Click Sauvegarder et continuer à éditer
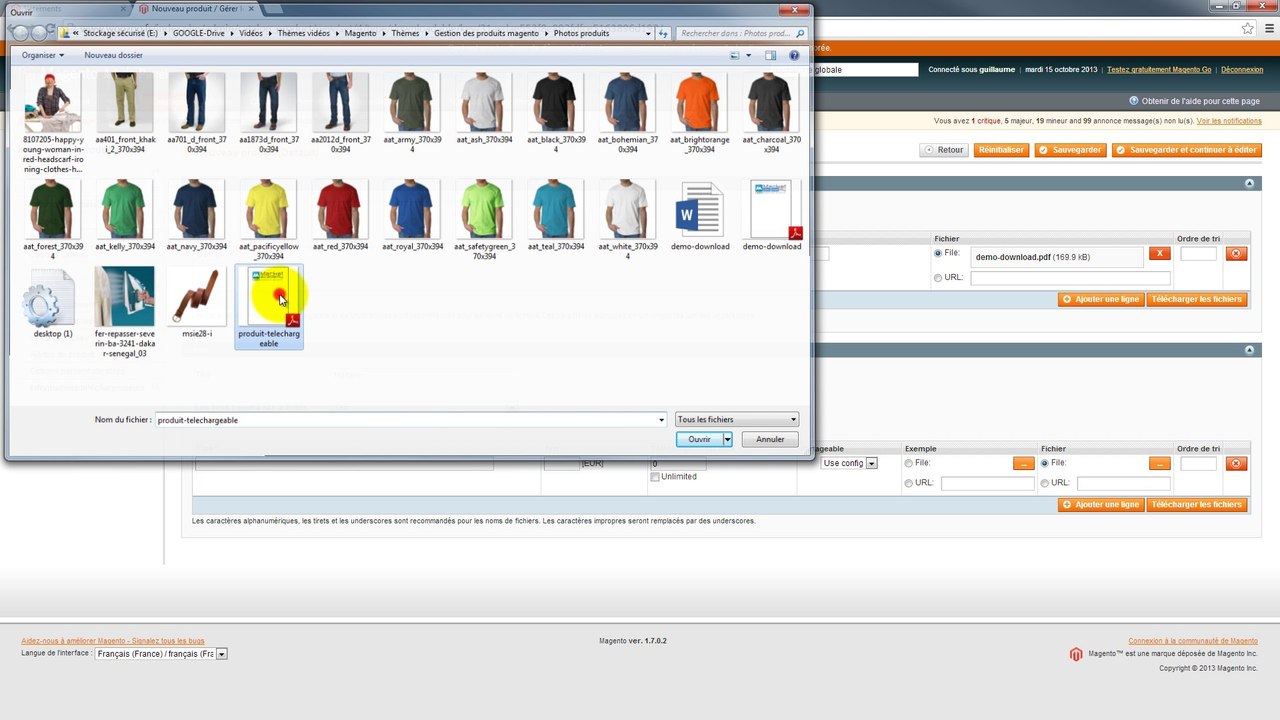 click(1186, 150)
